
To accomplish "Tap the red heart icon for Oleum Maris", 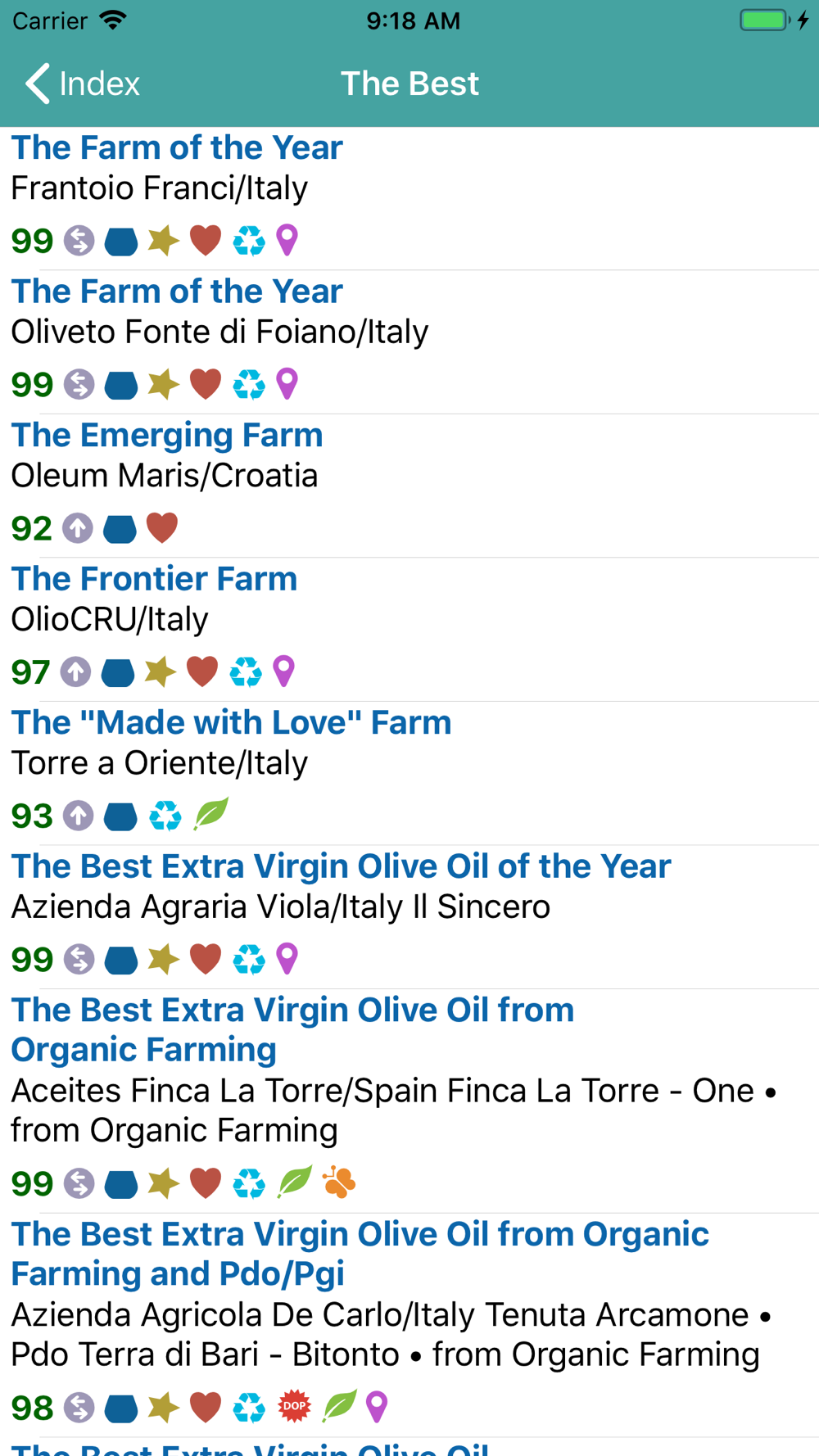I will [162, 528].
